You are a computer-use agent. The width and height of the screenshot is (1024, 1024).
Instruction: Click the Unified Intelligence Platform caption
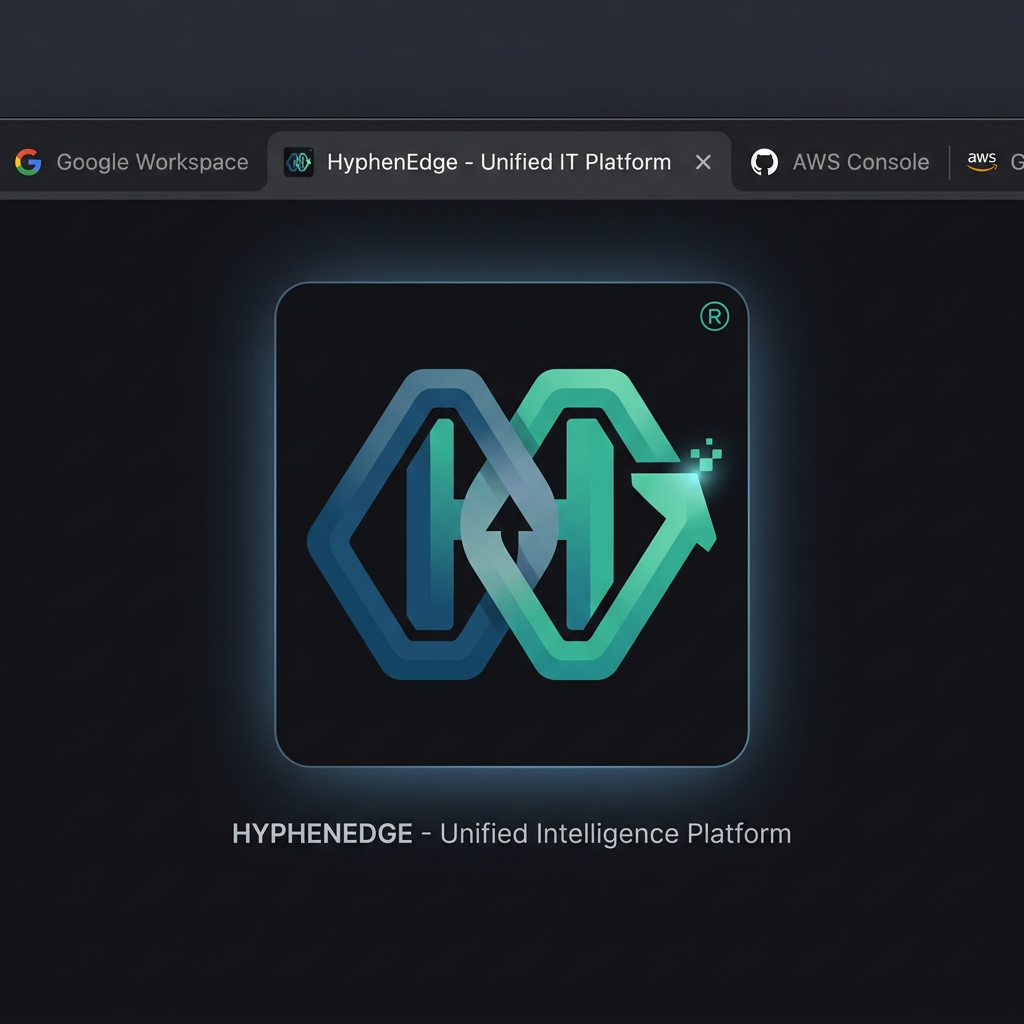(615, 834)
